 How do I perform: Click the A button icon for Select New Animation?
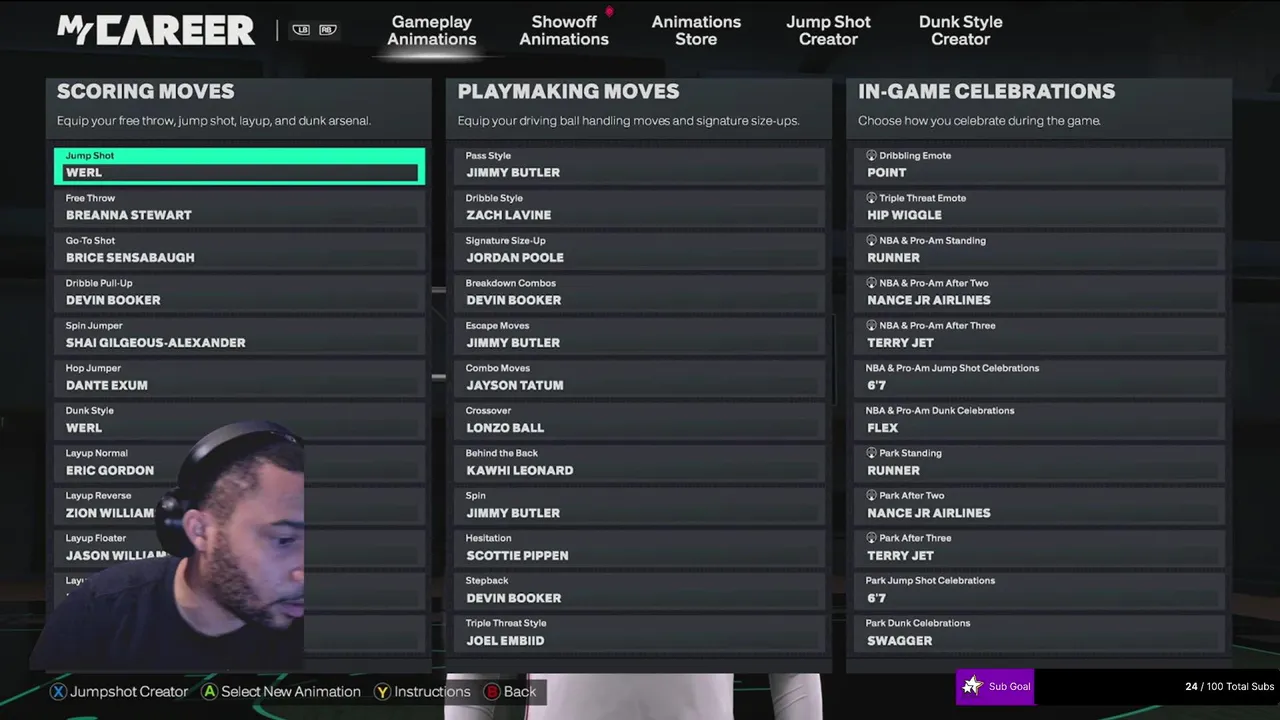209,691
